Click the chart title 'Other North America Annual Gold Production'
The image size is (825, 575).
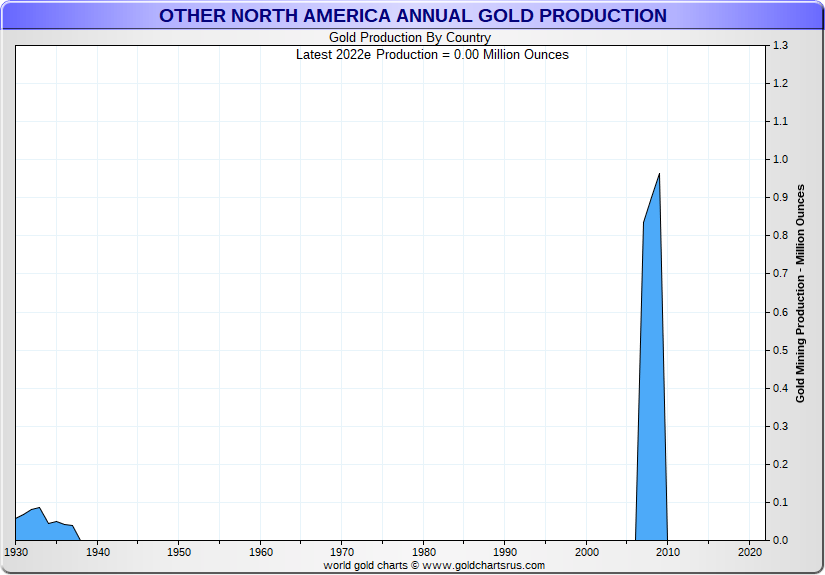(412, 16)
